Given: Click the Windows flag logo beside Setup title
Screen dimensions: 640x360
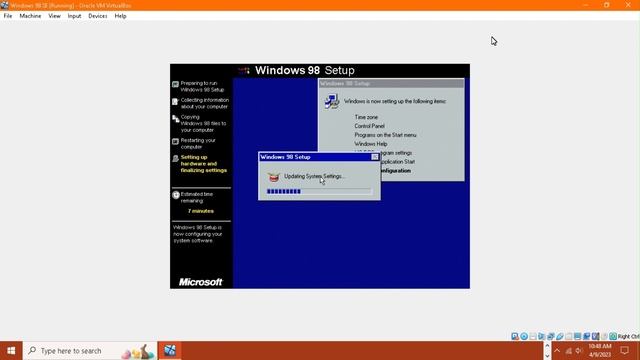Looking at the screenshot, I should click(x=244, y=71).
